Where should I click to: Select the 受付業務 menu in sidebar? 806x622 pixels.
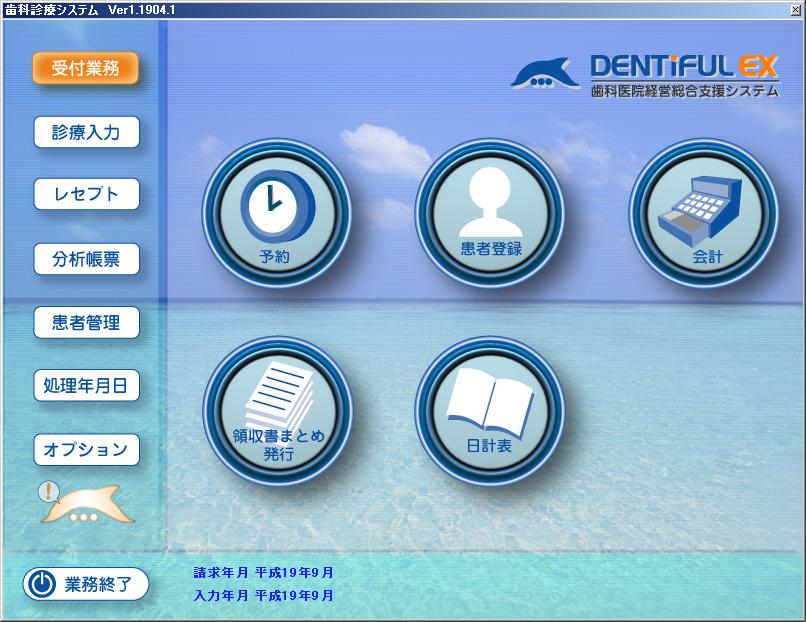pos(86,69)
